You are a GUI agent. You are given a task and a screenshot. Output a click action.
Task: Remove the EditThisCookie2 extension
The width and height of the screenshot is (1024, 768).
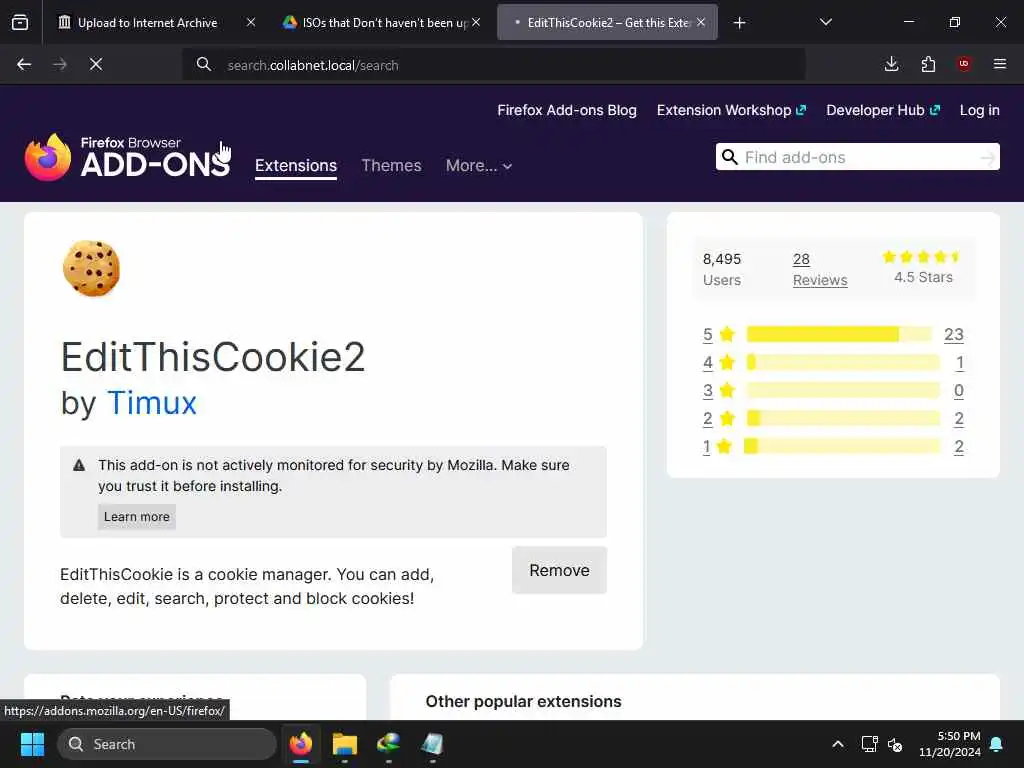(559, 570)
